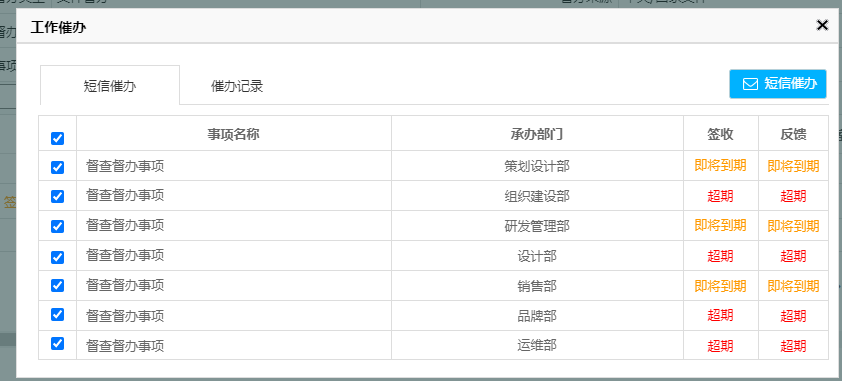Click 反馈 status 超期 for 品牌部

coord(794,316)
